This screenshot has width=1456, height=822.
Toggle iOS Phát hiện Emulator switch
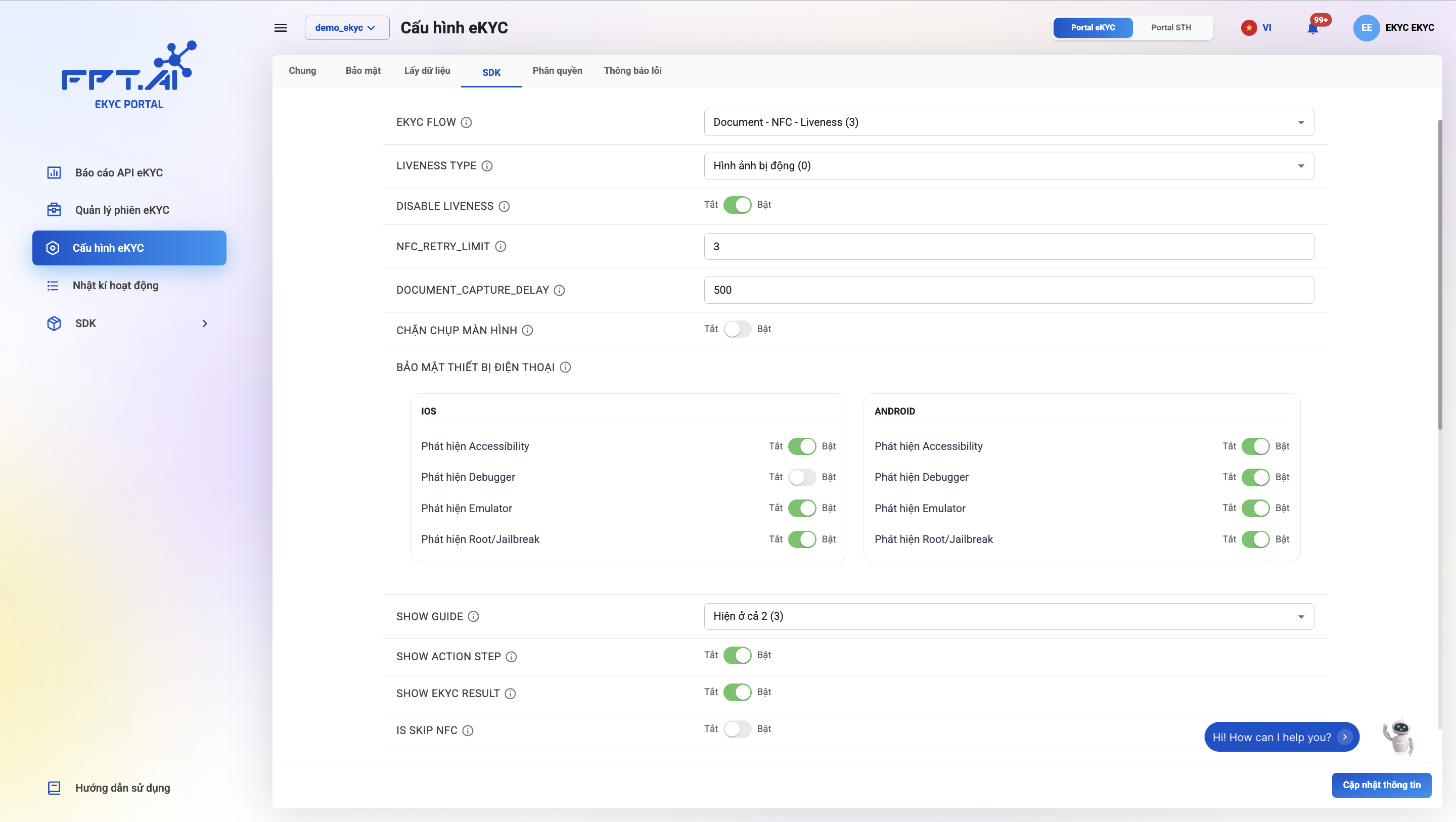802,508
